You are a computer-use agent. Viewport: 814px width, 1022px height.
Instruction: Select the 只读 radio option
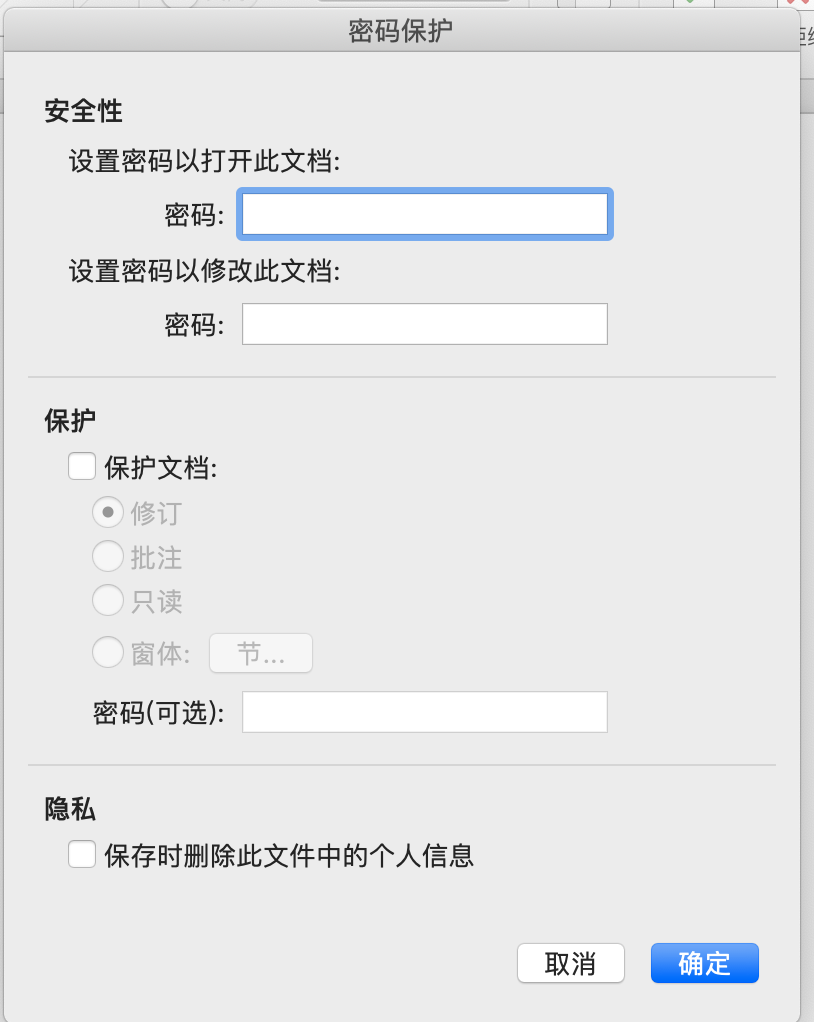click(108, 600)
